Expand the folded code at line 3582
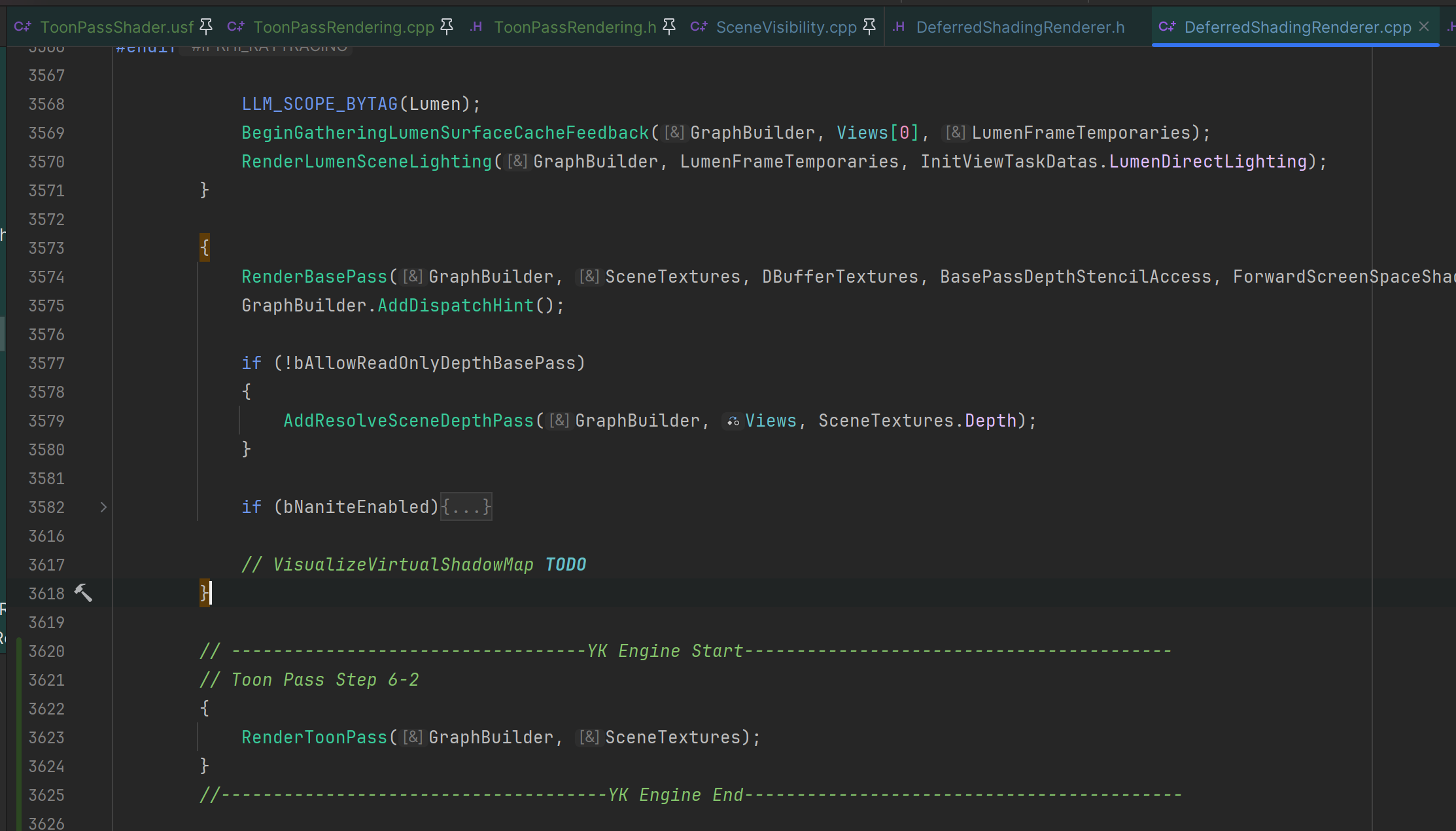 tap(103, 507)
